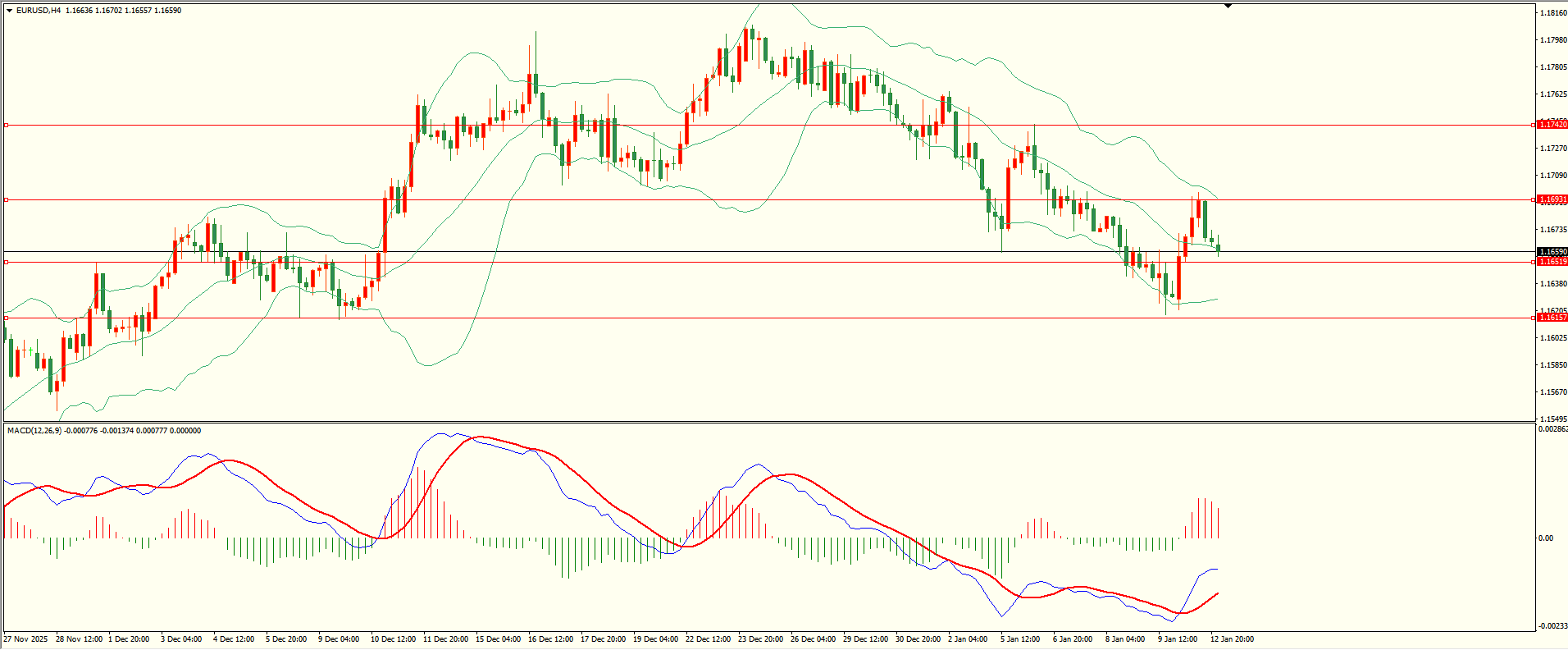Click the 27 Nov 2025 date label
This screenshot has height=650, width=1568.
point(25,639)
